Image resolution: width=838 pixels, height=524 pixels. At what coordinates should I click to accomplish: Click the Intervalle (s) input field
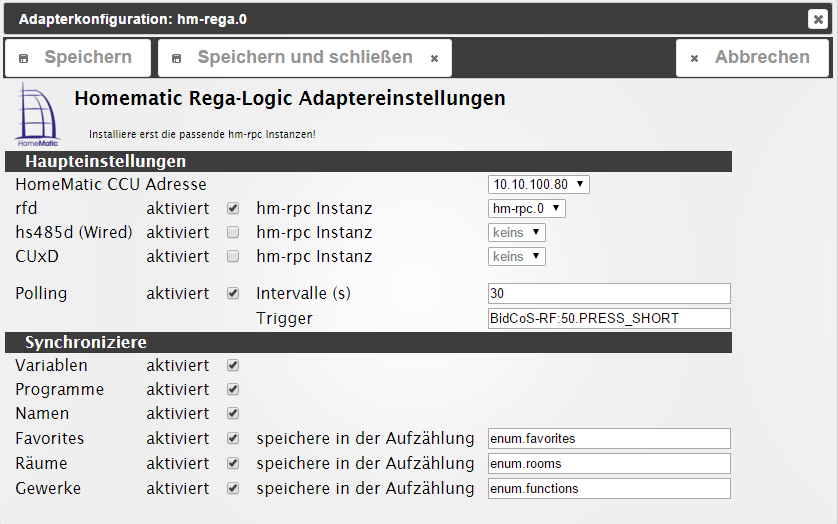click(x=609, y=294)
